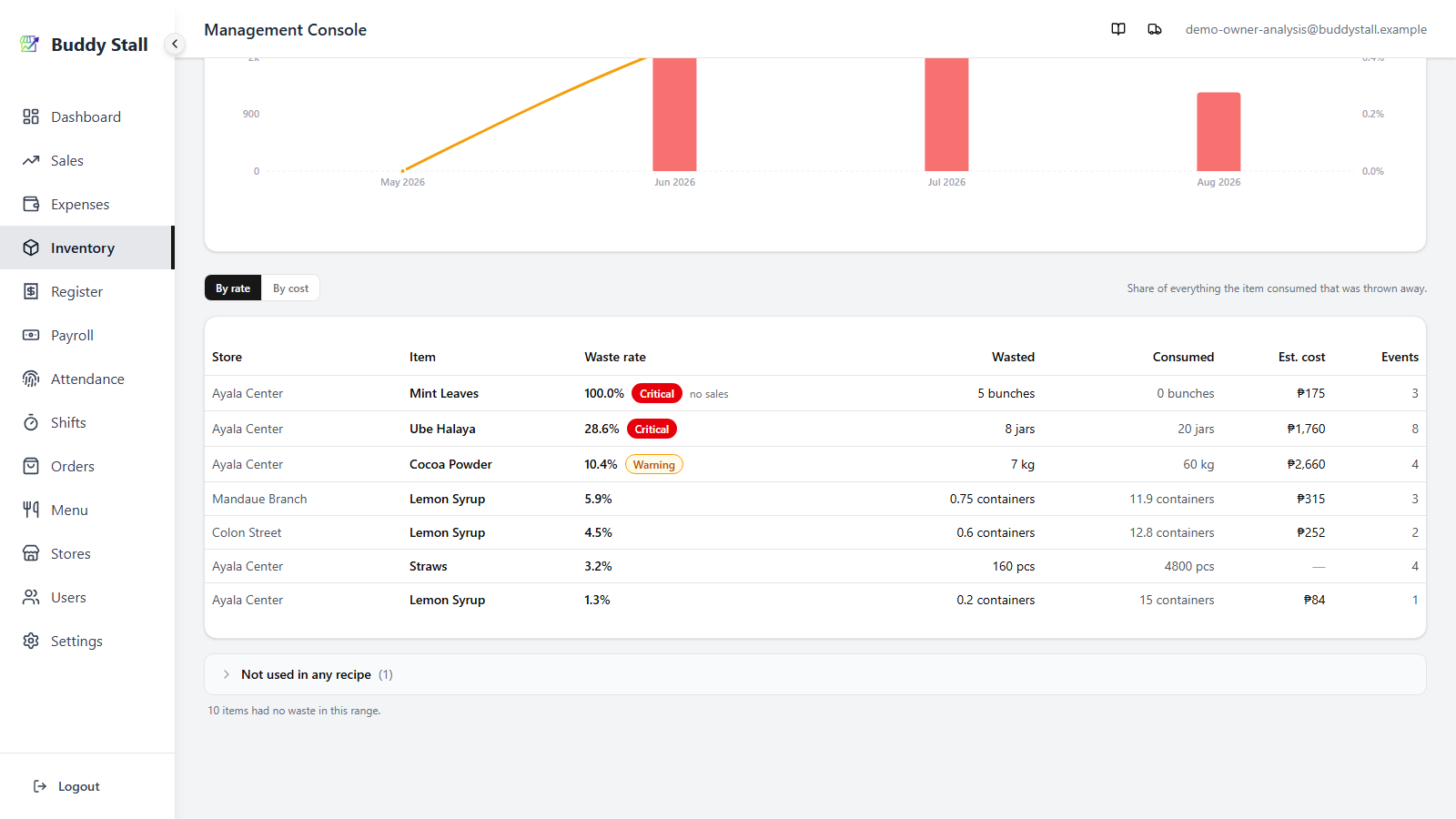Go to Sales via its trend icon

coord(31,160)
